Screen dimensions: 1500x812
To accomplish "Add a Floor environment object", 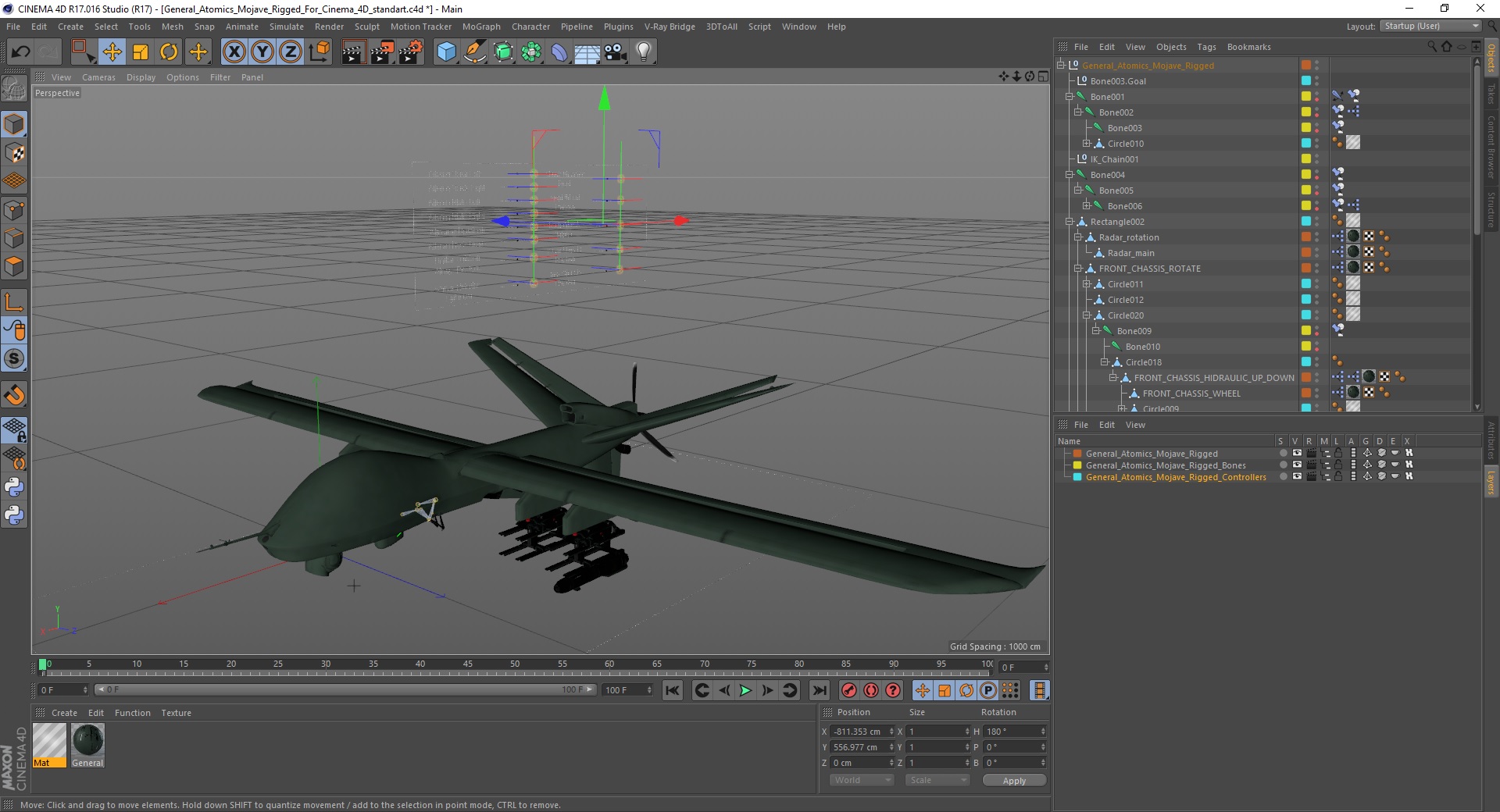I will click(x=587, y=52).
